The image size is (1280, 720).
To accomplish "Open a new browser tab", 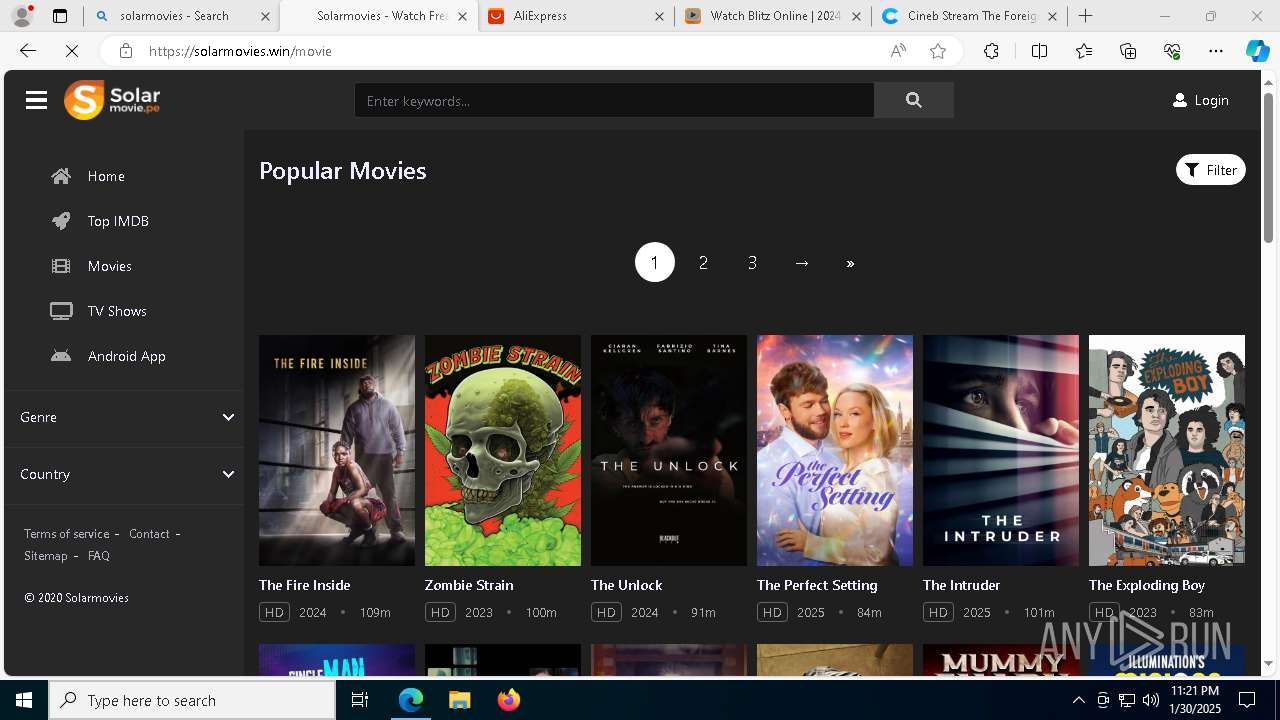I will pyautogui.click(x=1085, y=16).
